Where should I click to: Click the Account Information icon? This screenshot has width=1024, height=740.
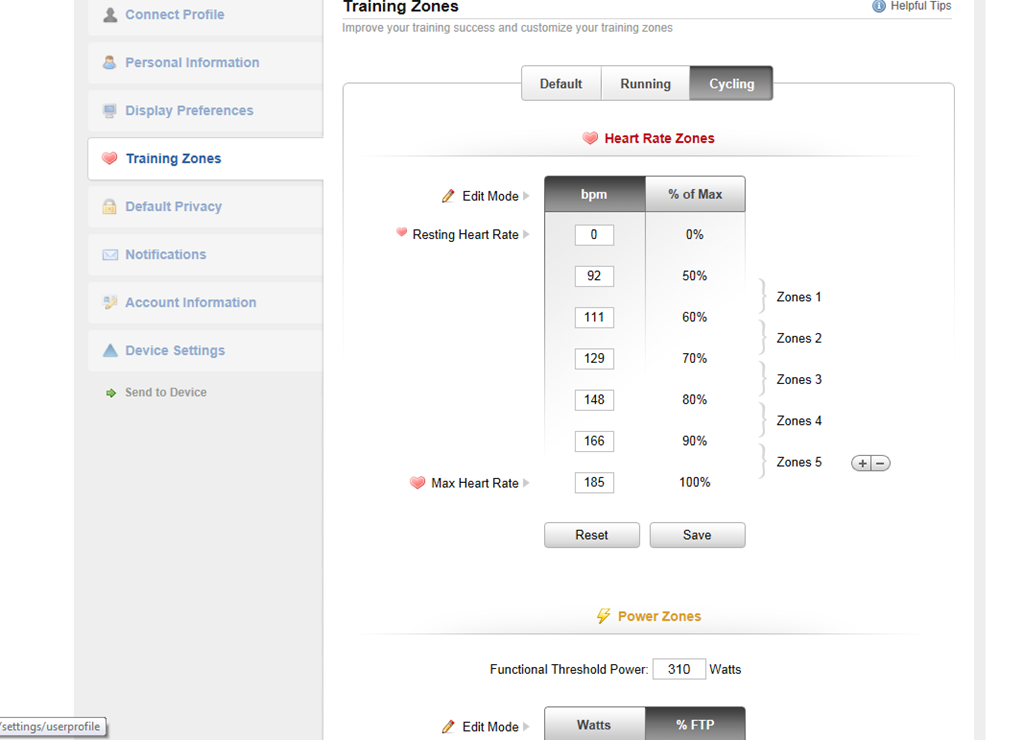[x=110, y=302]
